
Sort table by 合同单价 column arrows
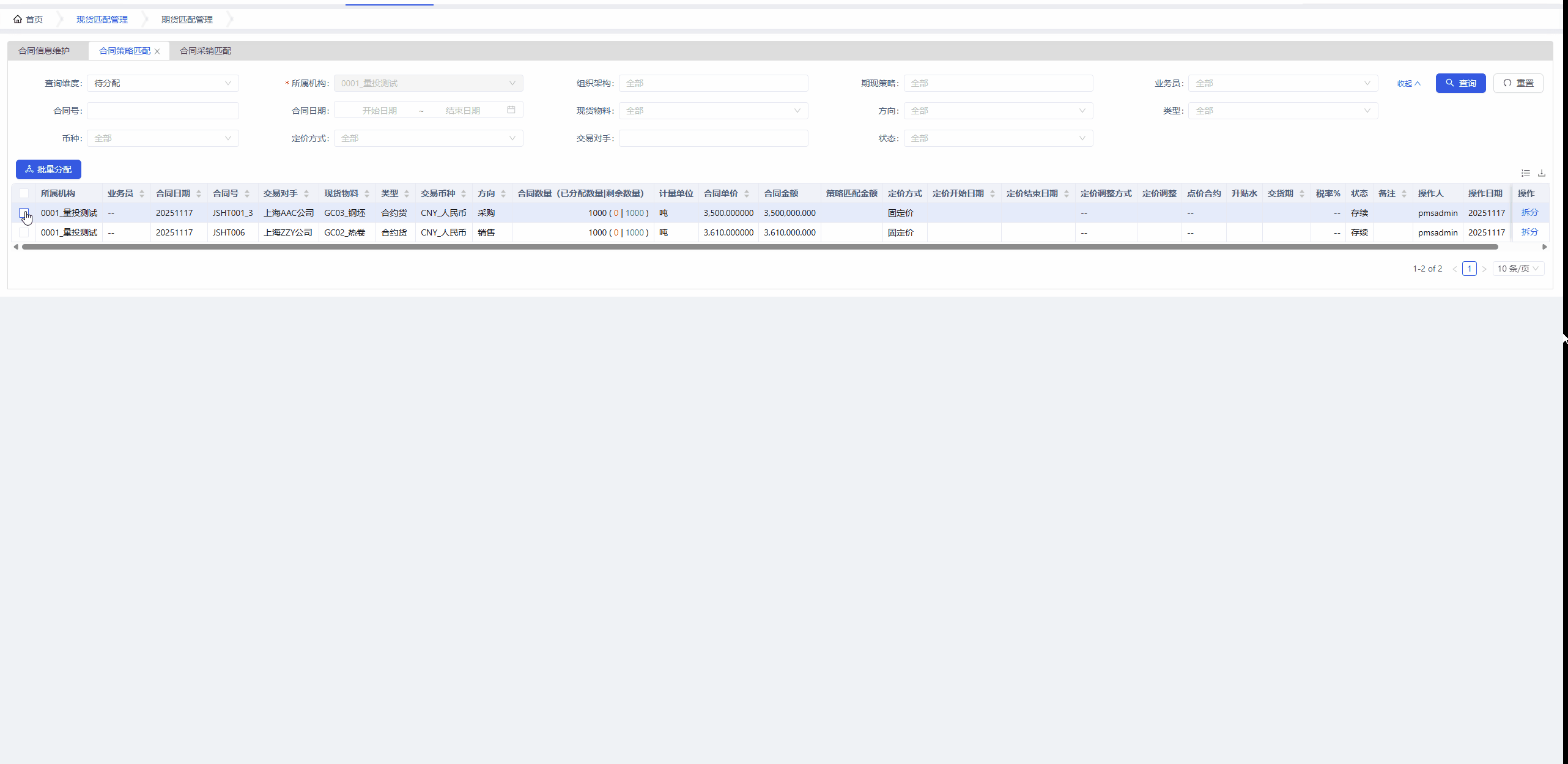[747, 194]
